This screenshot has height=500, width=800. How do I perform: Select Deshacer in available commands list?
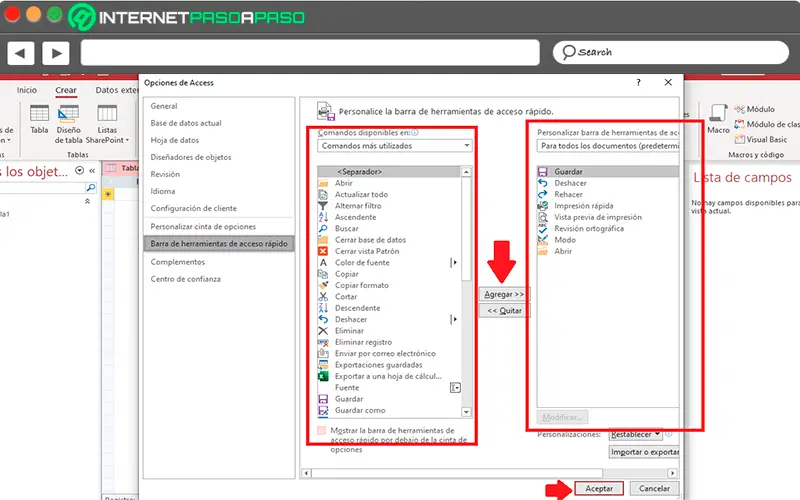click(x=389, y=319)
